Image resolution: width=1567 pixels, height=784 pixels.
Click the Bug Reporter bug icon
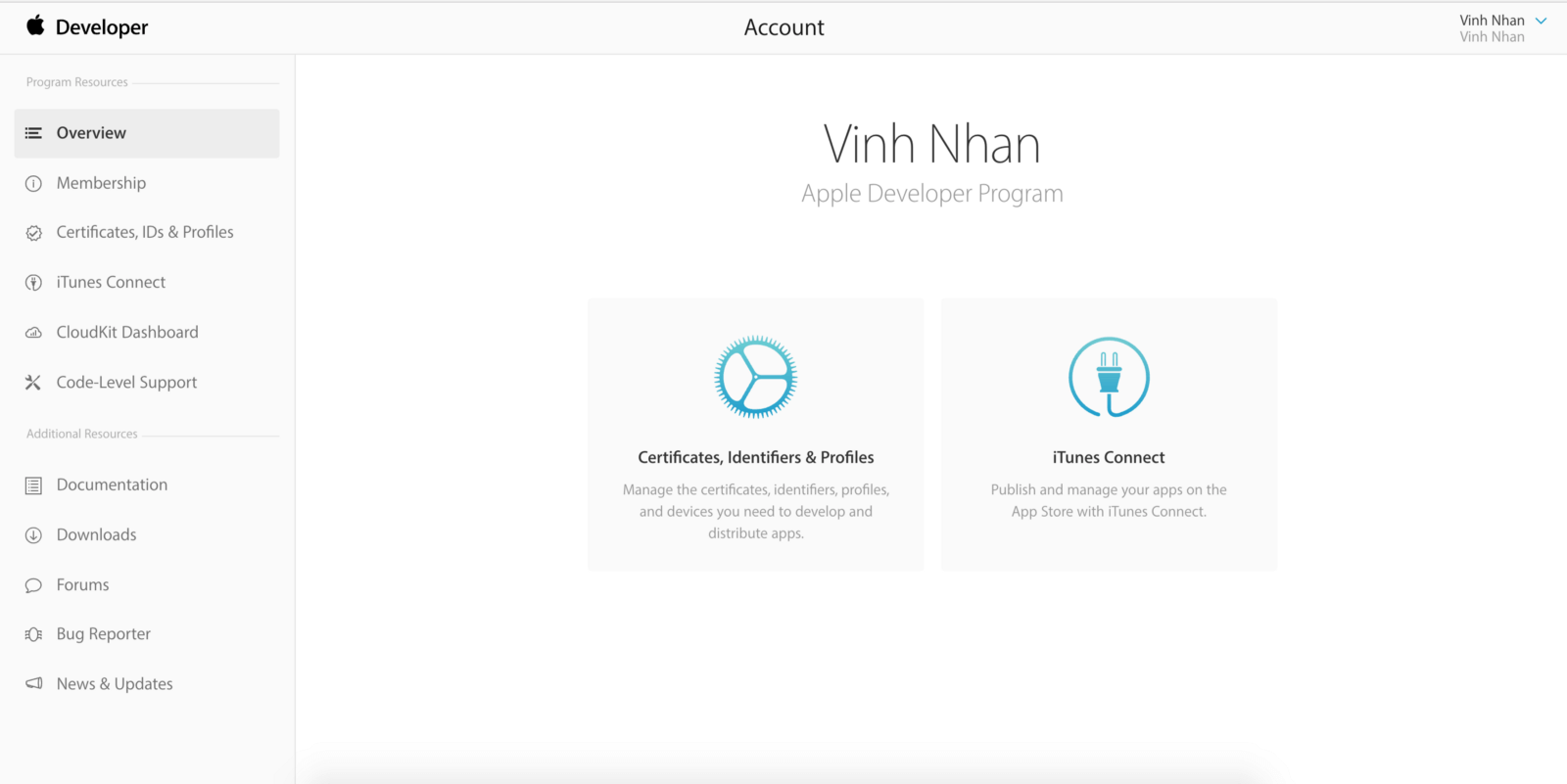[x=33, y=634]
